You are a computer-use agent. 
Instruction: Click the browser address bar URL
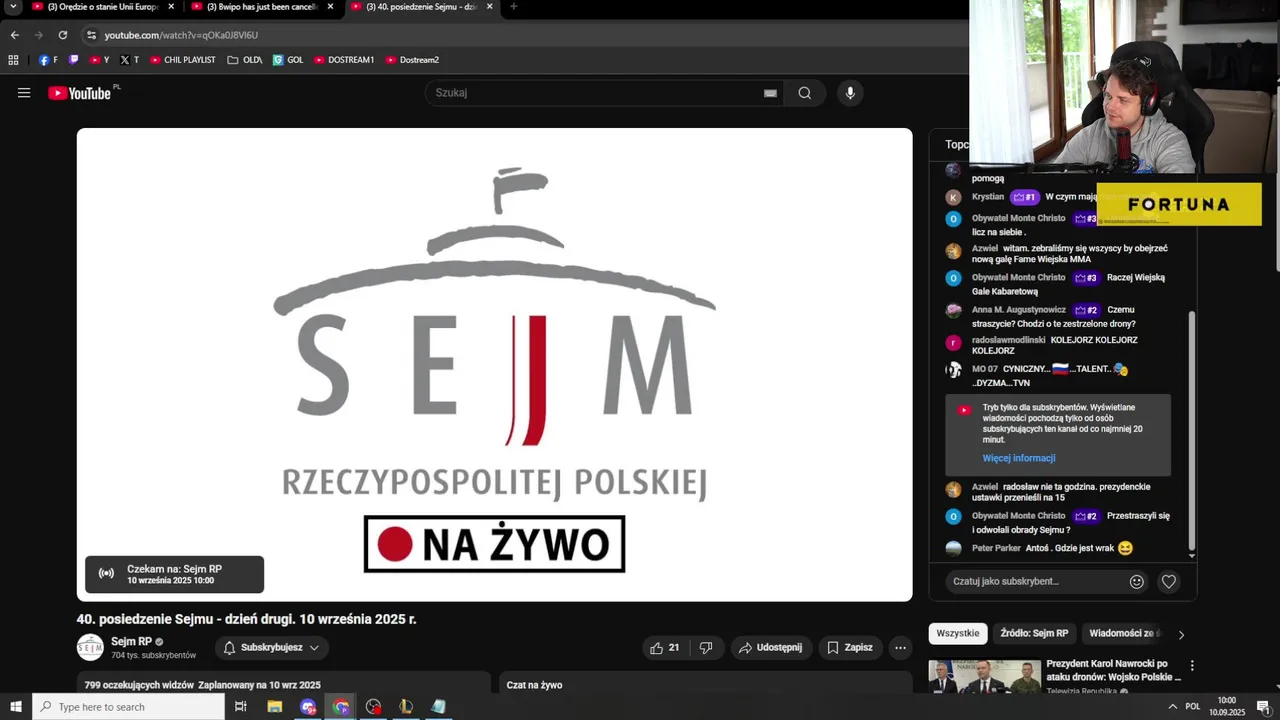181,35
